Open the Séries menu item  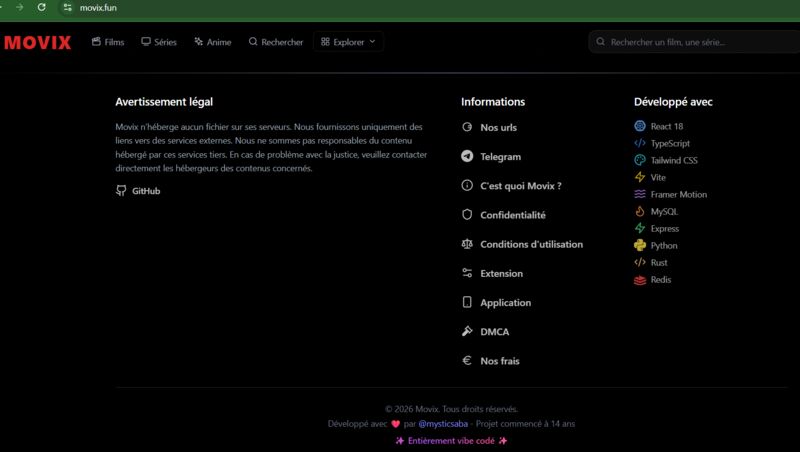(159, 42)
